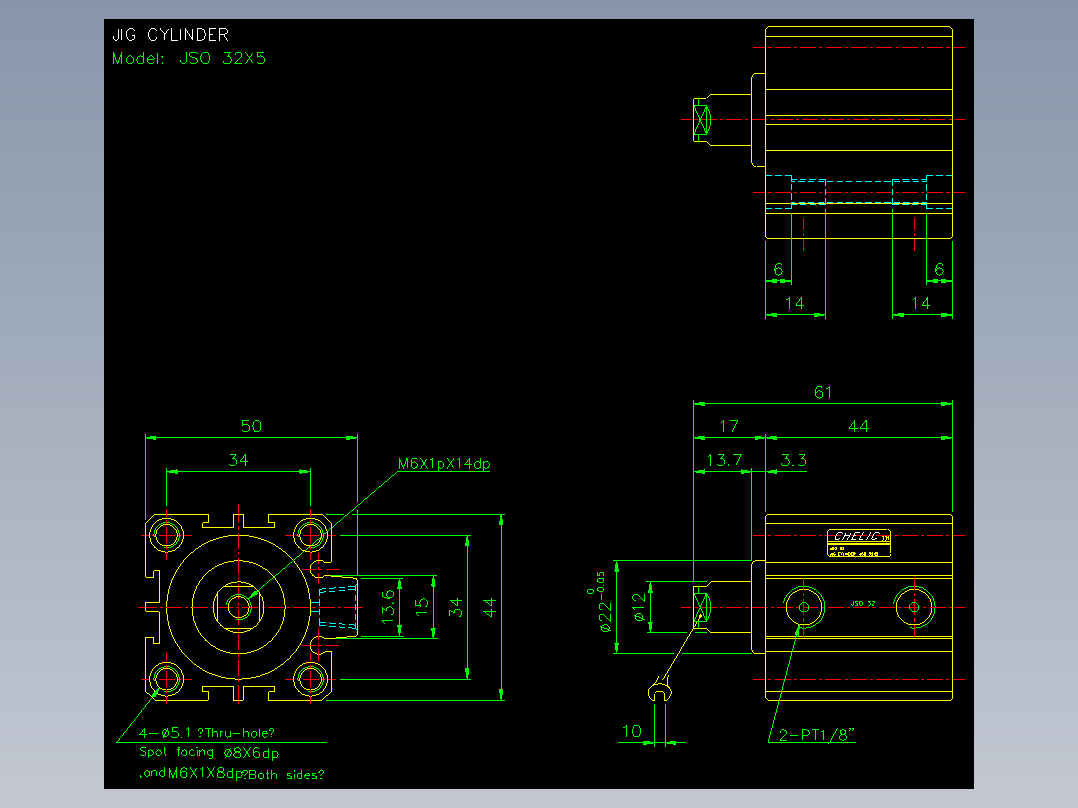1078x808 pixels.
Task: Click the ø12 rod diameter dimension
Action: point(639,607)
